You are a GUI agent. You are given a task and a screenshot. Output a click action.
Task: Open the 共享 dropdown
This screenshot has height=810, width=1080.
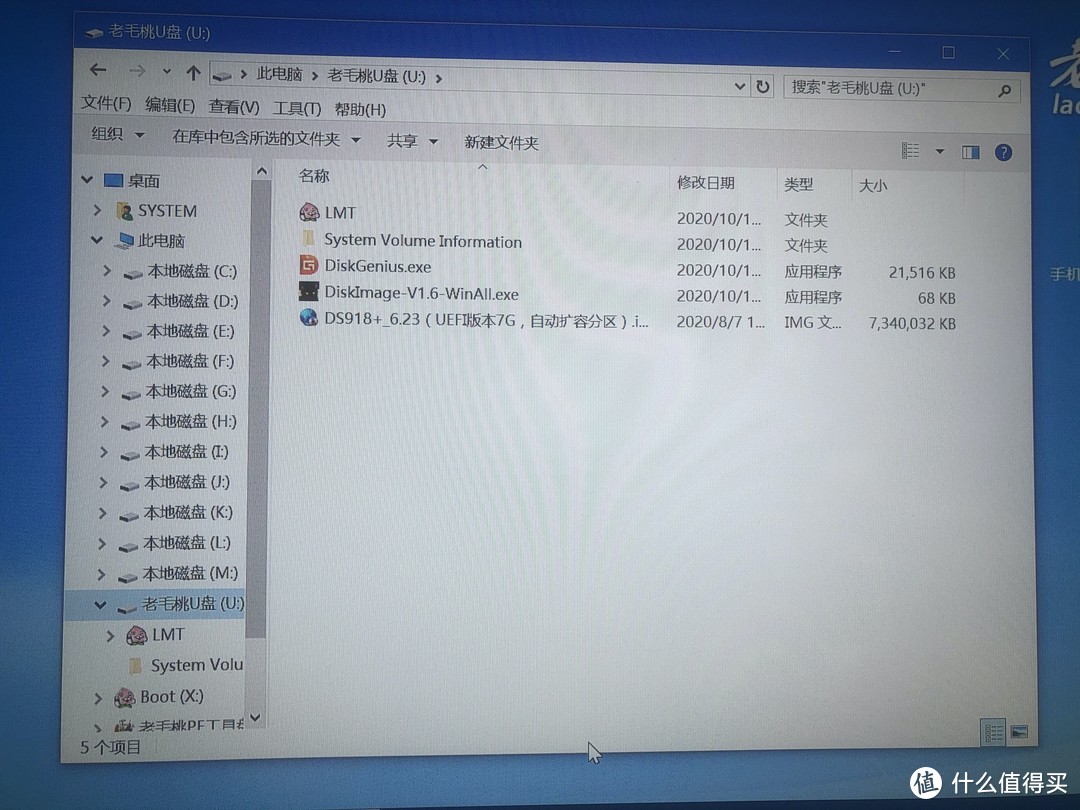tap(412, 141)
